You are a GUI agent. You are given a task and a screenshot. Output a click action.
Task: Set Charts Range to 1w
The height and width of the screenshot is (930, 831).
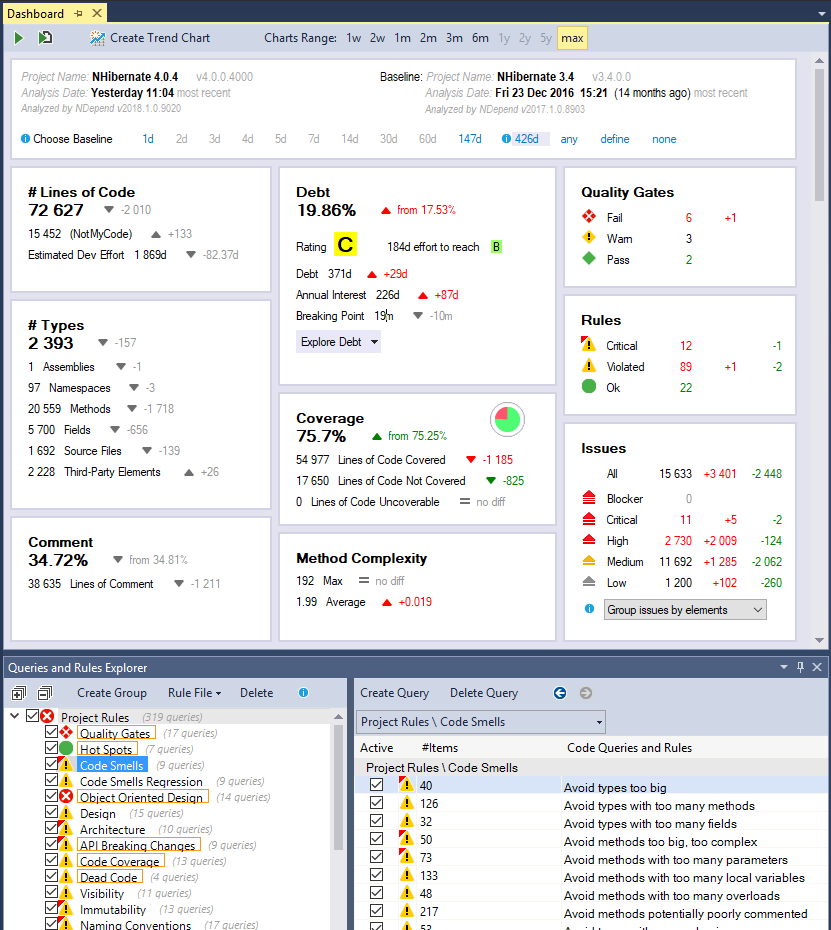click(354, 38)
